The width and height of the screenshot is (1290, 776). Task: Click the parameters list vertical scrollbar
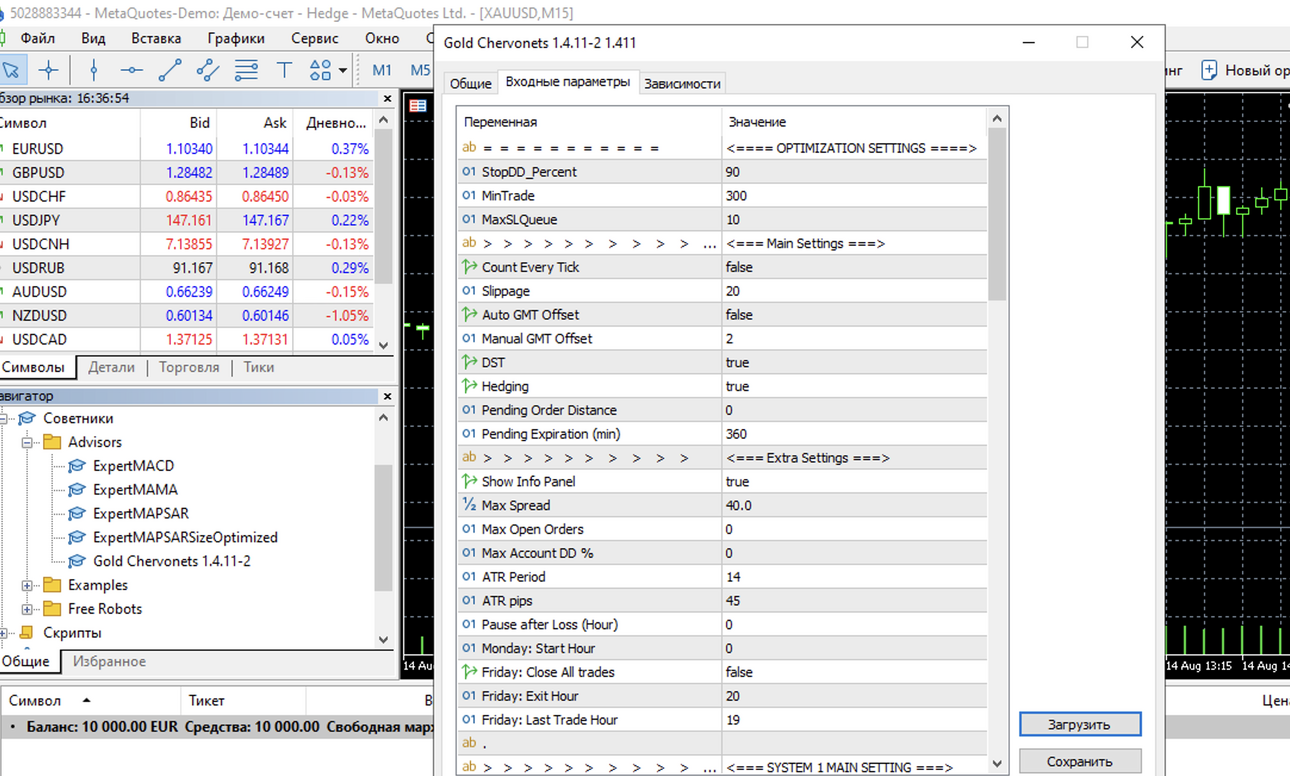996,440
